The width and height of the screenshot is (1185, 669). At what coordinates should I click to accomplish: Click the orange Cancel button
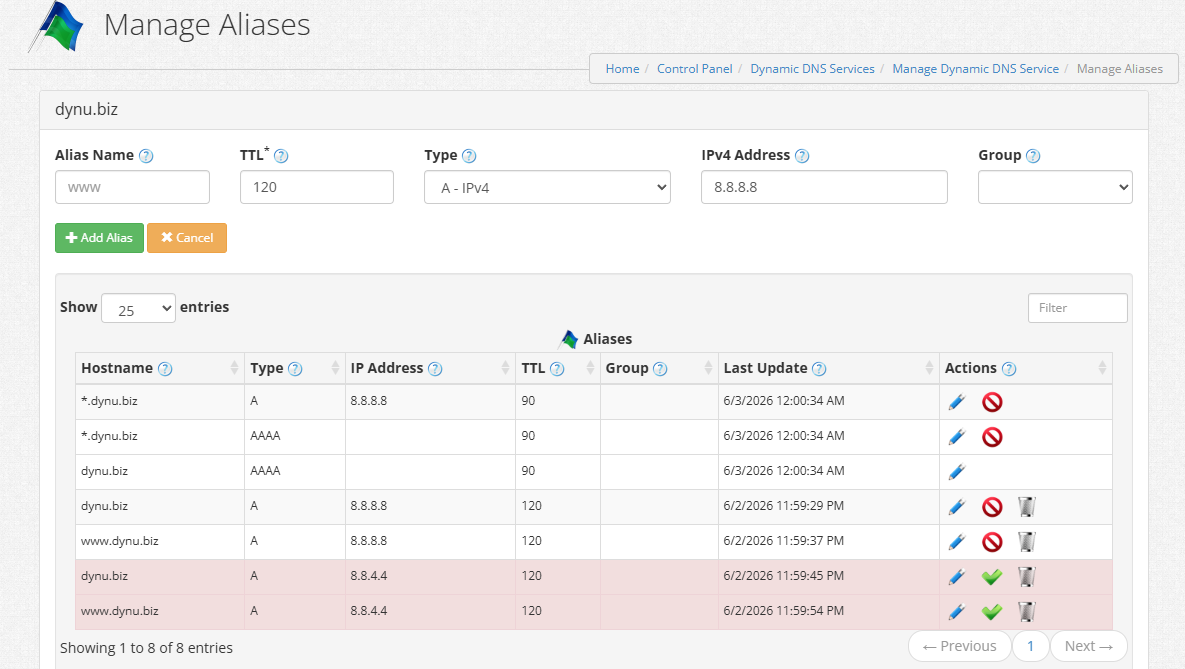(187, 238)
